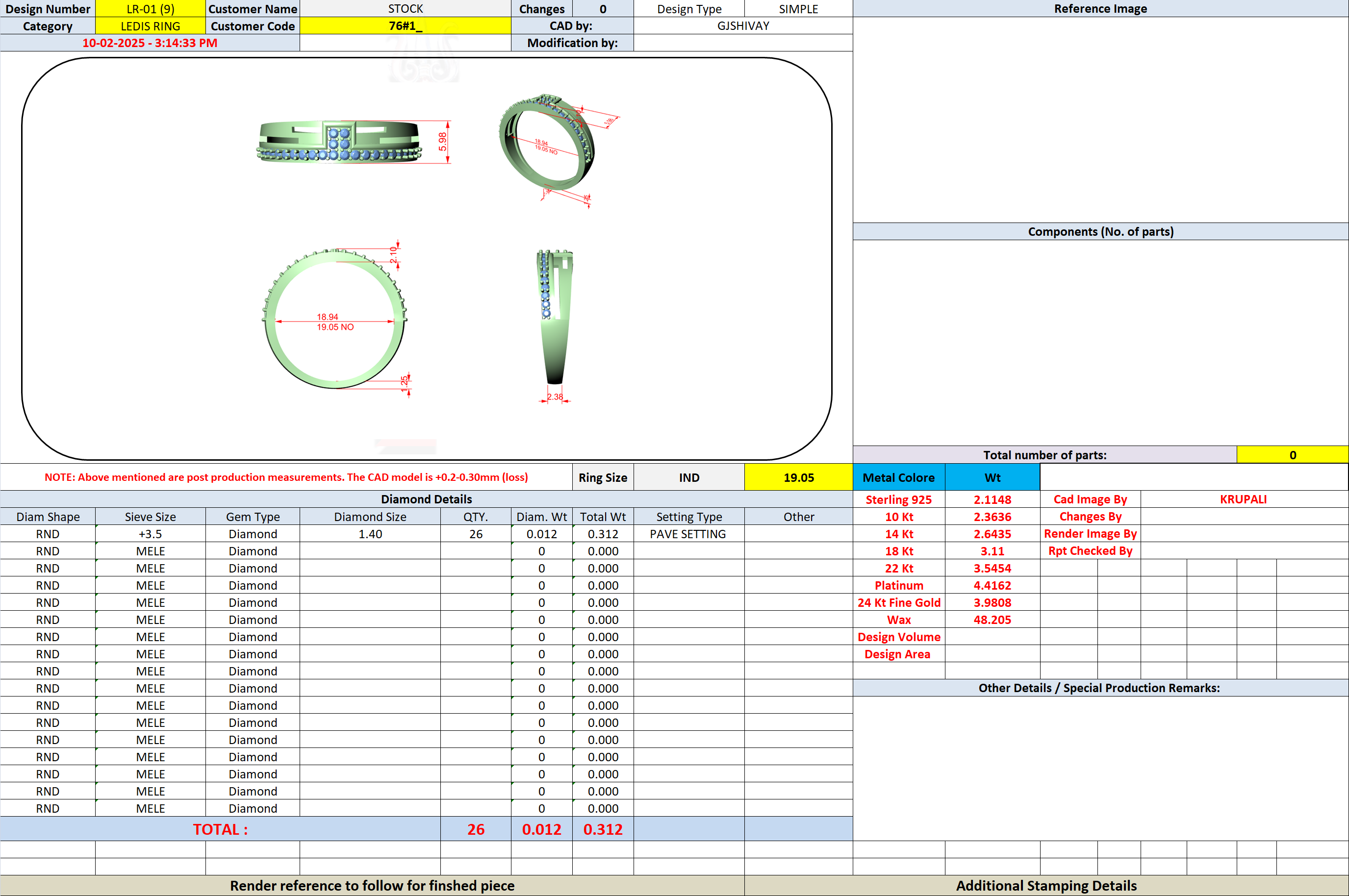Click the PAVE SETTING cell
Screen dimensions: 1349x896
pos(689,534)
